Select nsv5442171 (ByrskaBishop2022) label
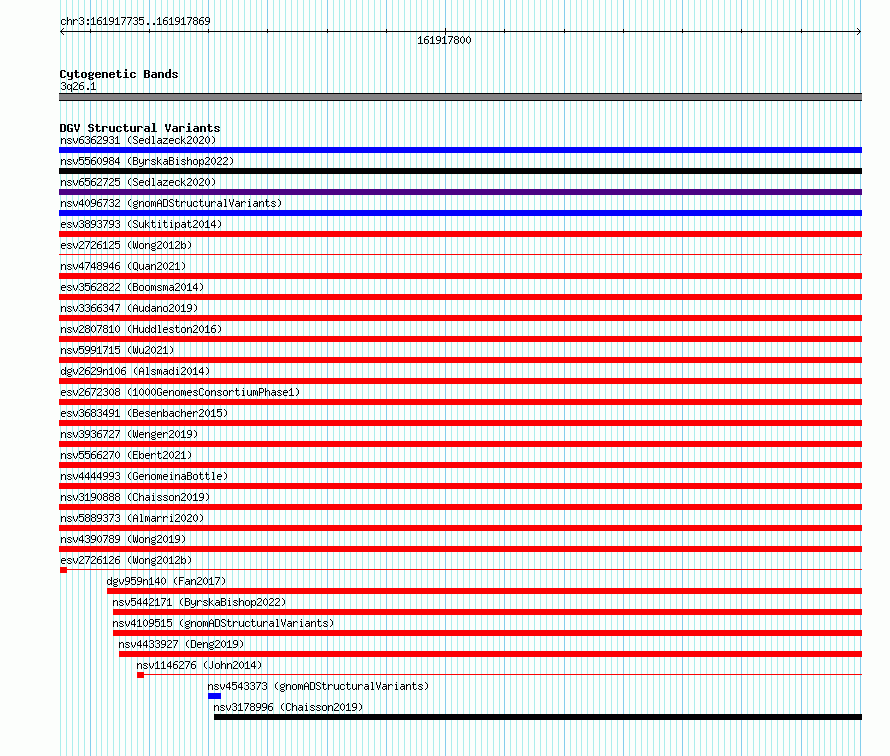 (x=199, y=602)
